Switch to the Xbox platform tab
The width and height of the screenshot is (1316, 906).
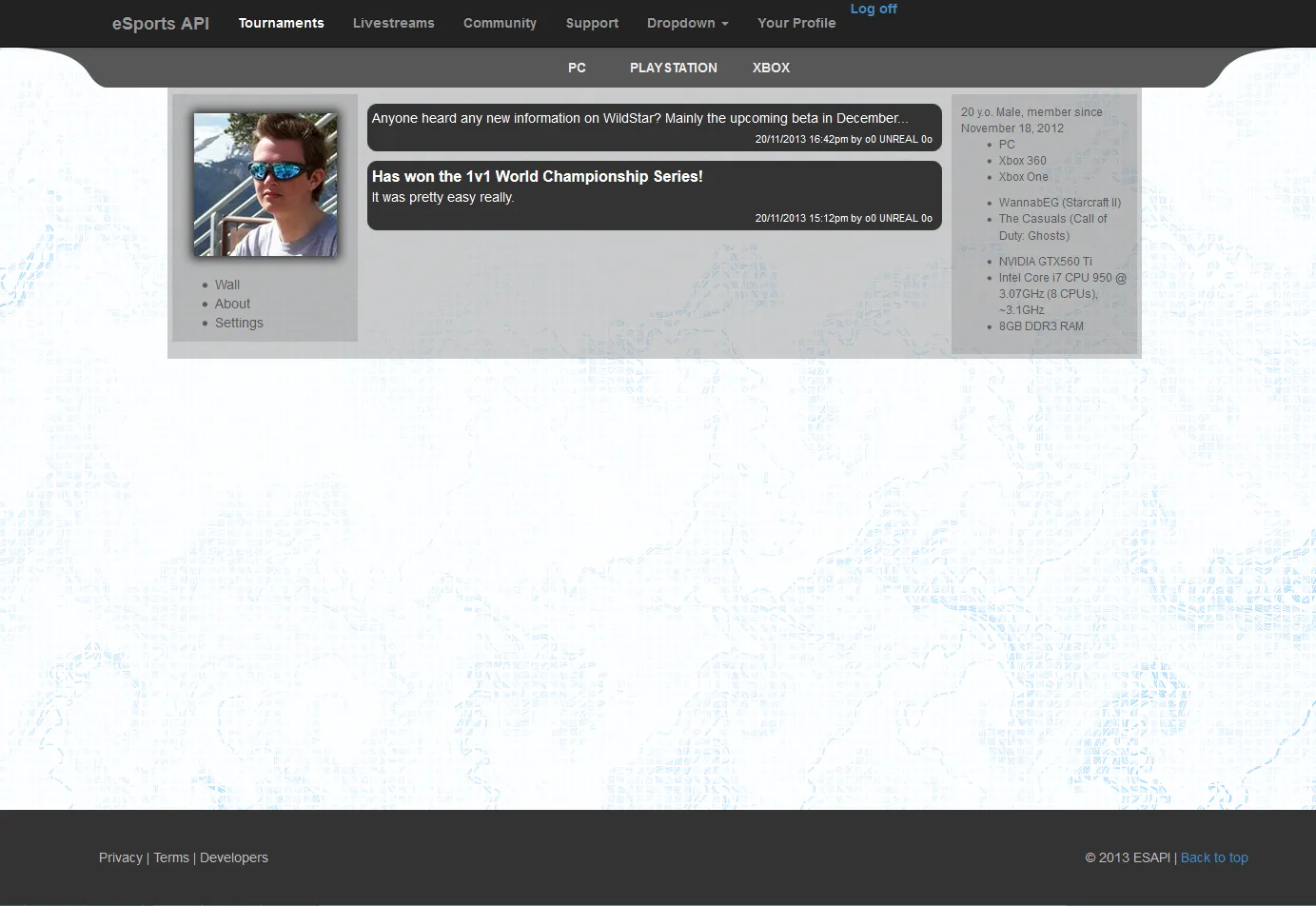(771, 68)
